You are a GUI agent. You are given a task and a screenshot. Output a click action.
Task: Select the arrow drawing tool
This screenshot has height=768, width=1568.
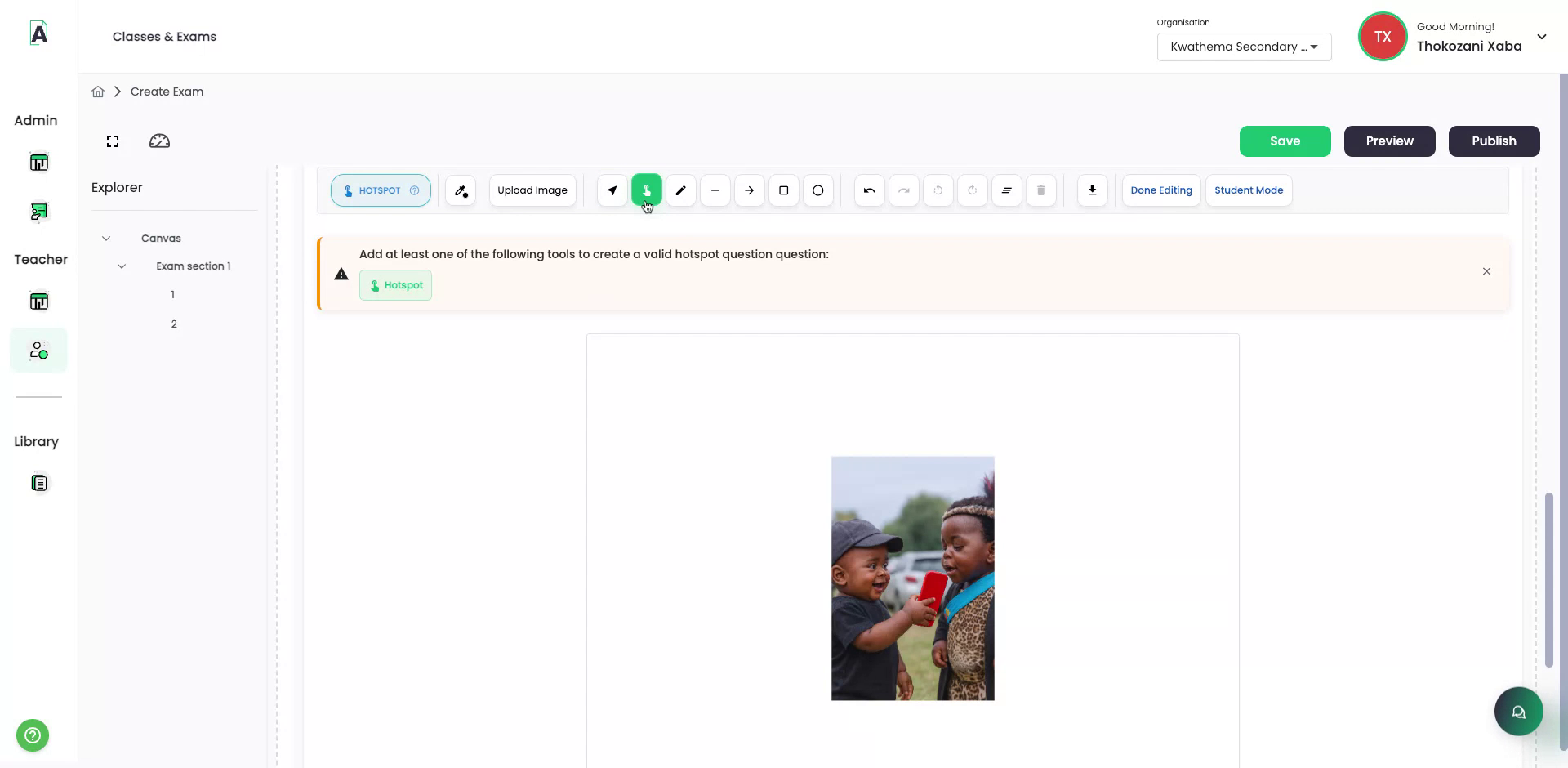[x=749, y=190]
